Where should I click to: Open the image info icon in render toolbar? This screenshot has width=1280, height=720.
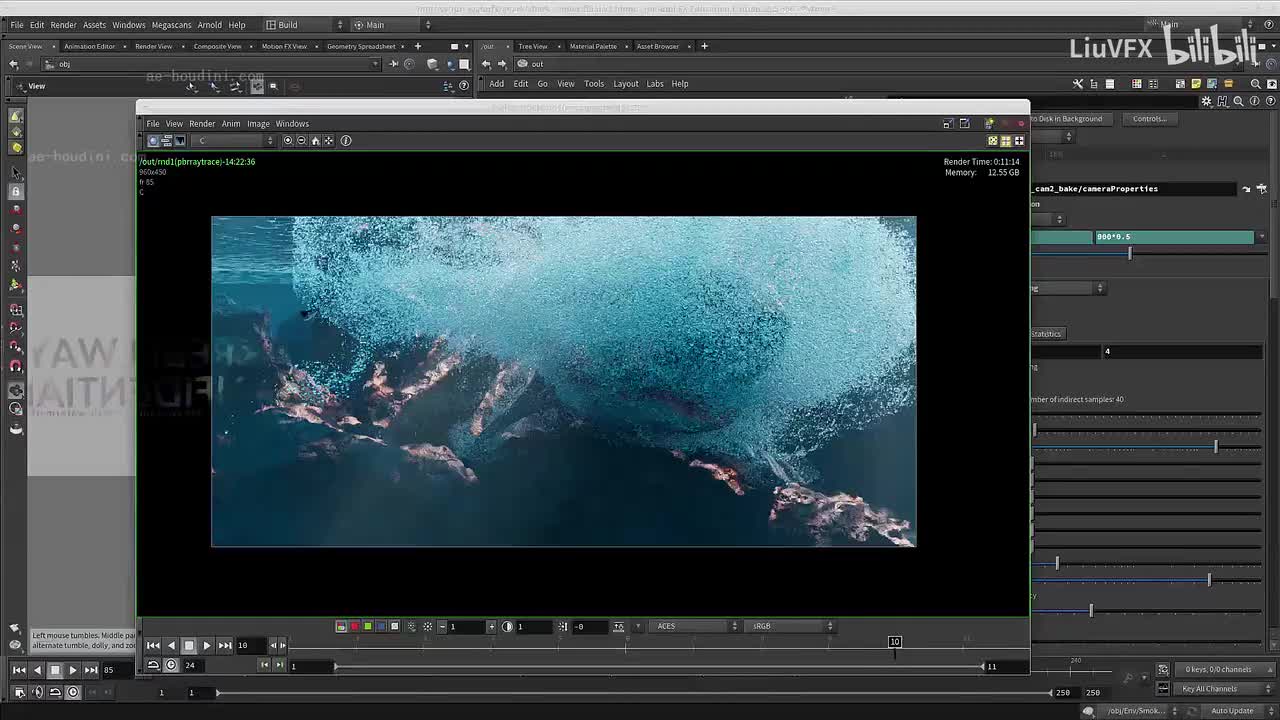346,140
